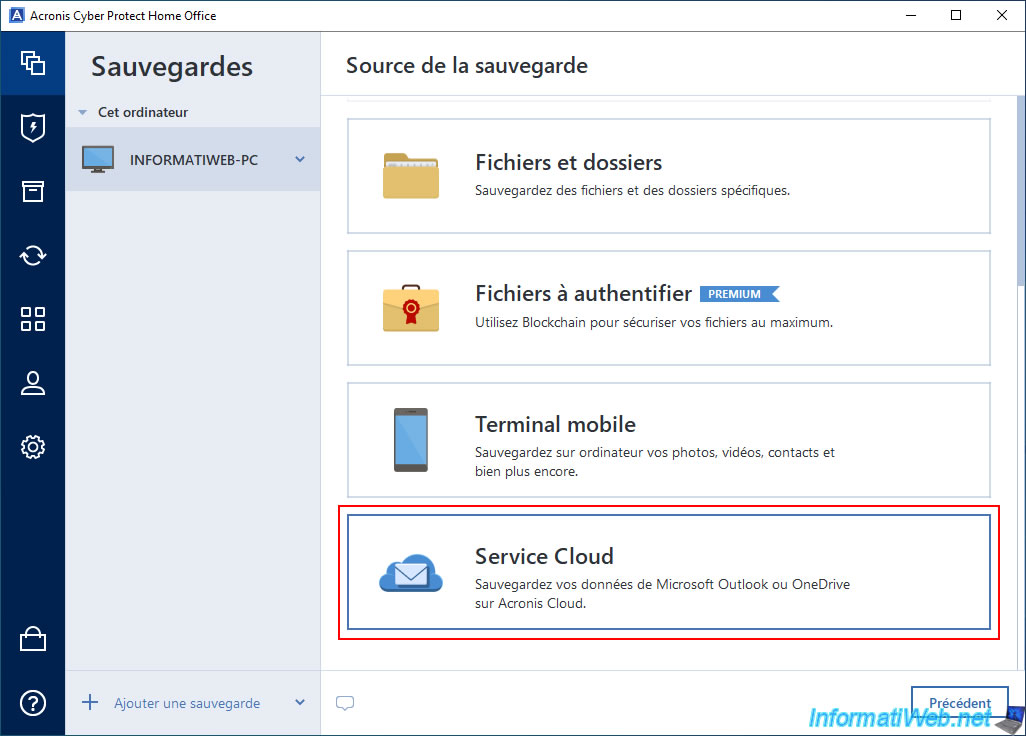Choose Service Cloud as backup source
The width and height of the screenshot is (1026, 736).
coord(669,572)
